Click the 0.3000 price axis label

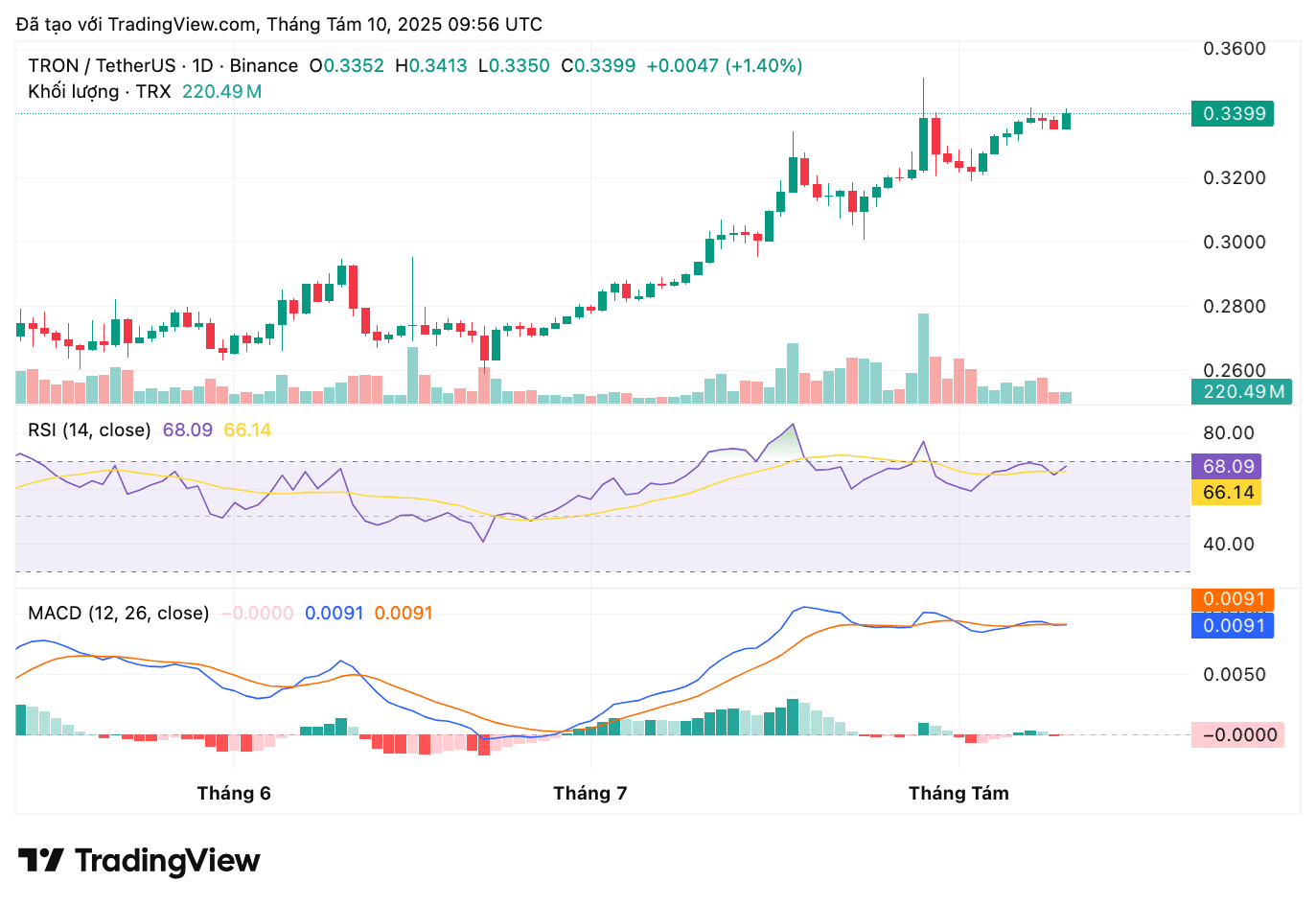click(1235, 242)
